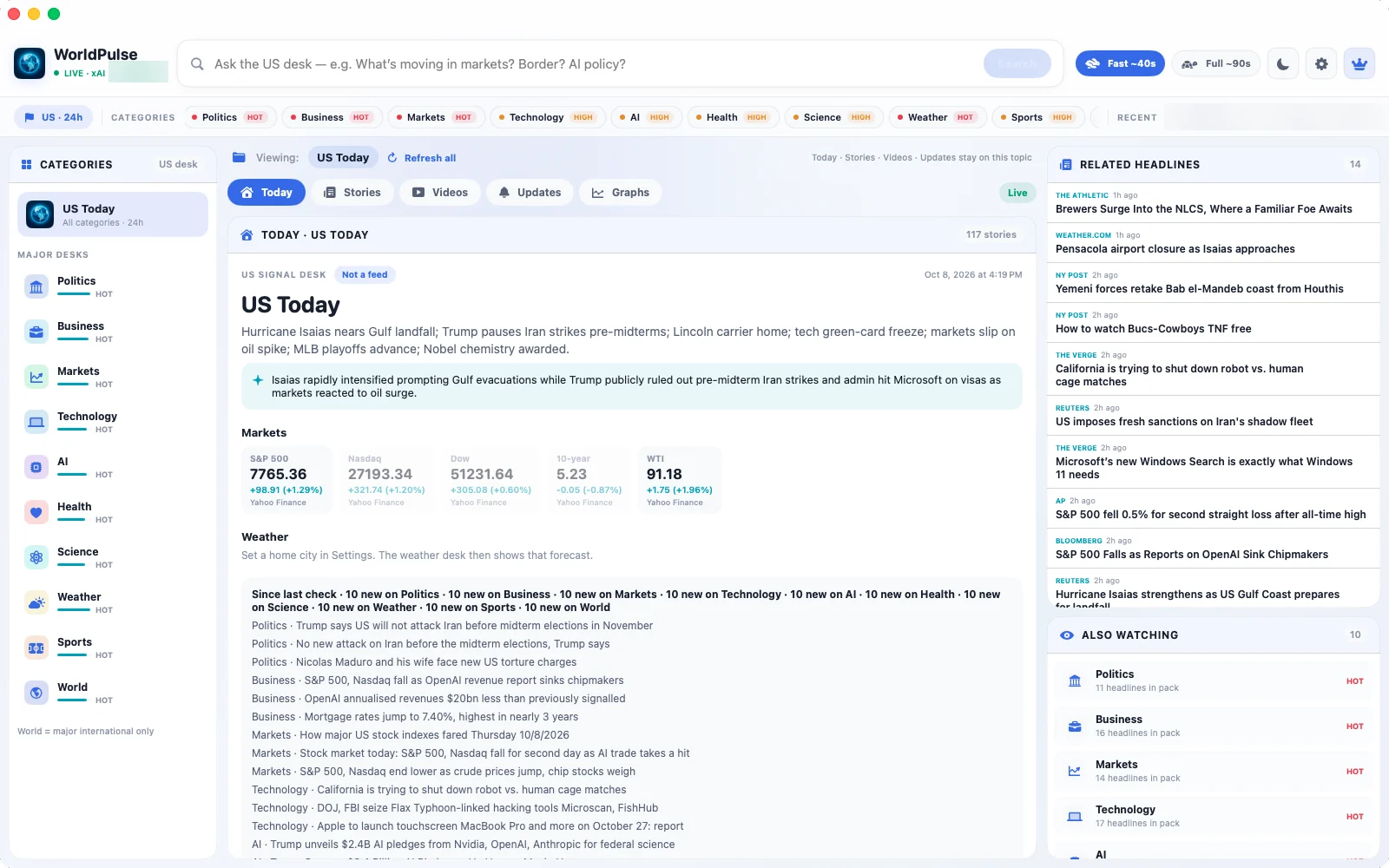
Task: Open the AI desk chip icon
Action: click(x=36, y=467)
